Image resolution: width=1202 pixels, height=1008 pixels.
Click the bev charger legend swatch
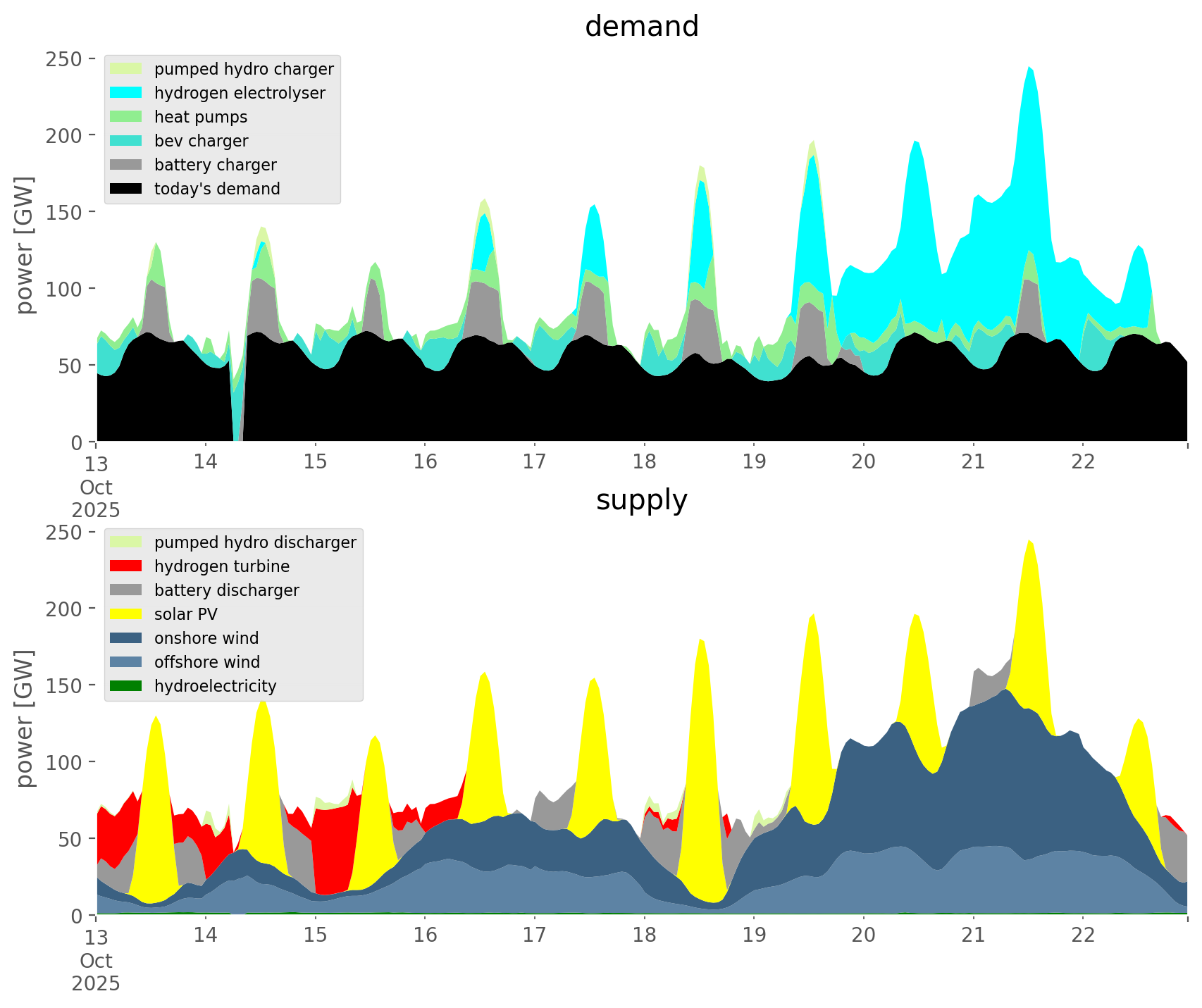pos(127,141)
